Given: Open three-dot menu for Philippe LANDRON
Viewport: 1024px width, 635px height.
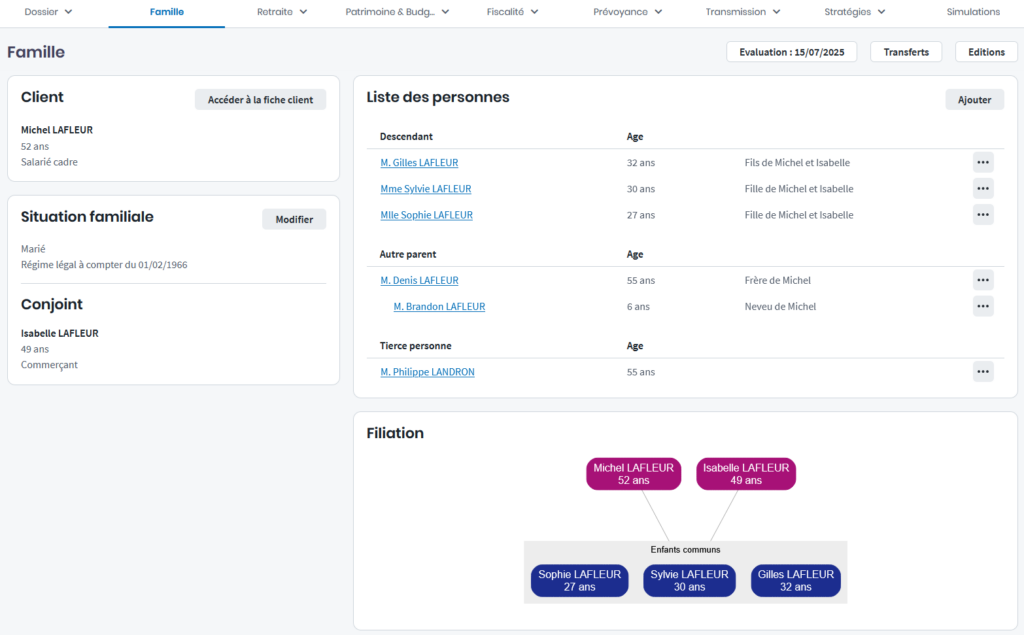Looking at the screenshot, I should [983, 372].
